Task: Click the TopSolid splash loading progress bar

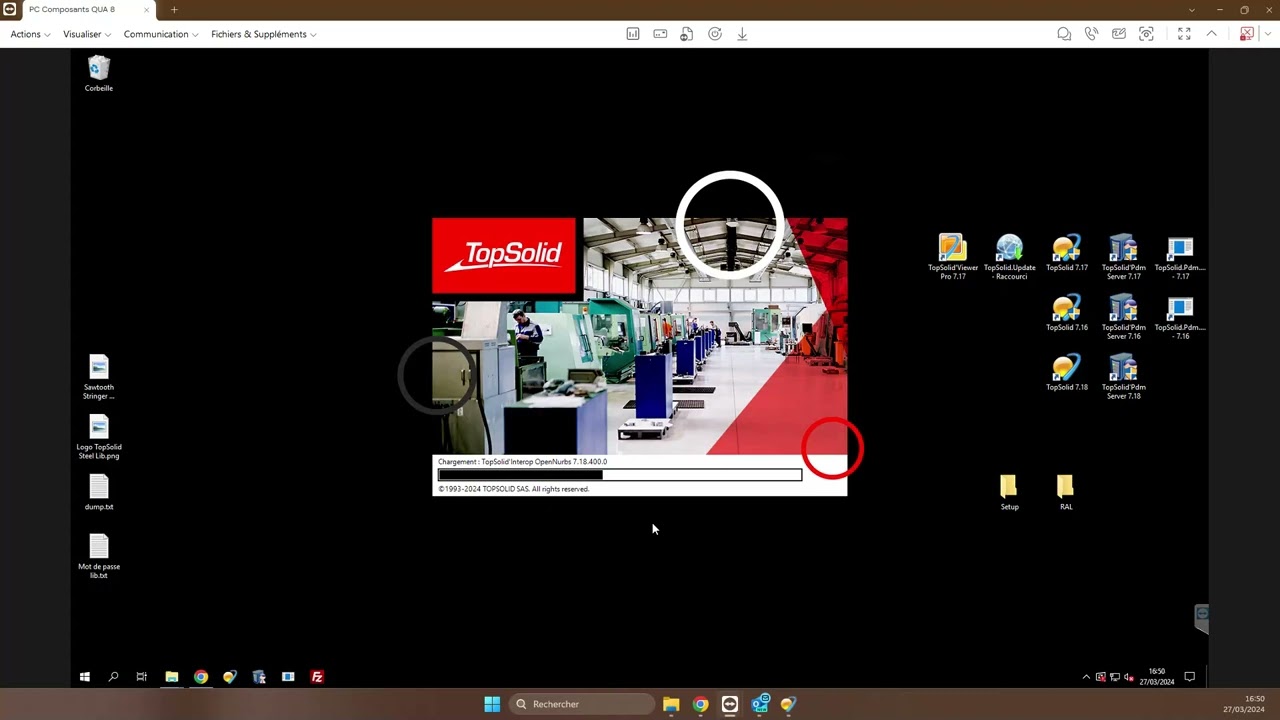Action: [x=620, y=475]
